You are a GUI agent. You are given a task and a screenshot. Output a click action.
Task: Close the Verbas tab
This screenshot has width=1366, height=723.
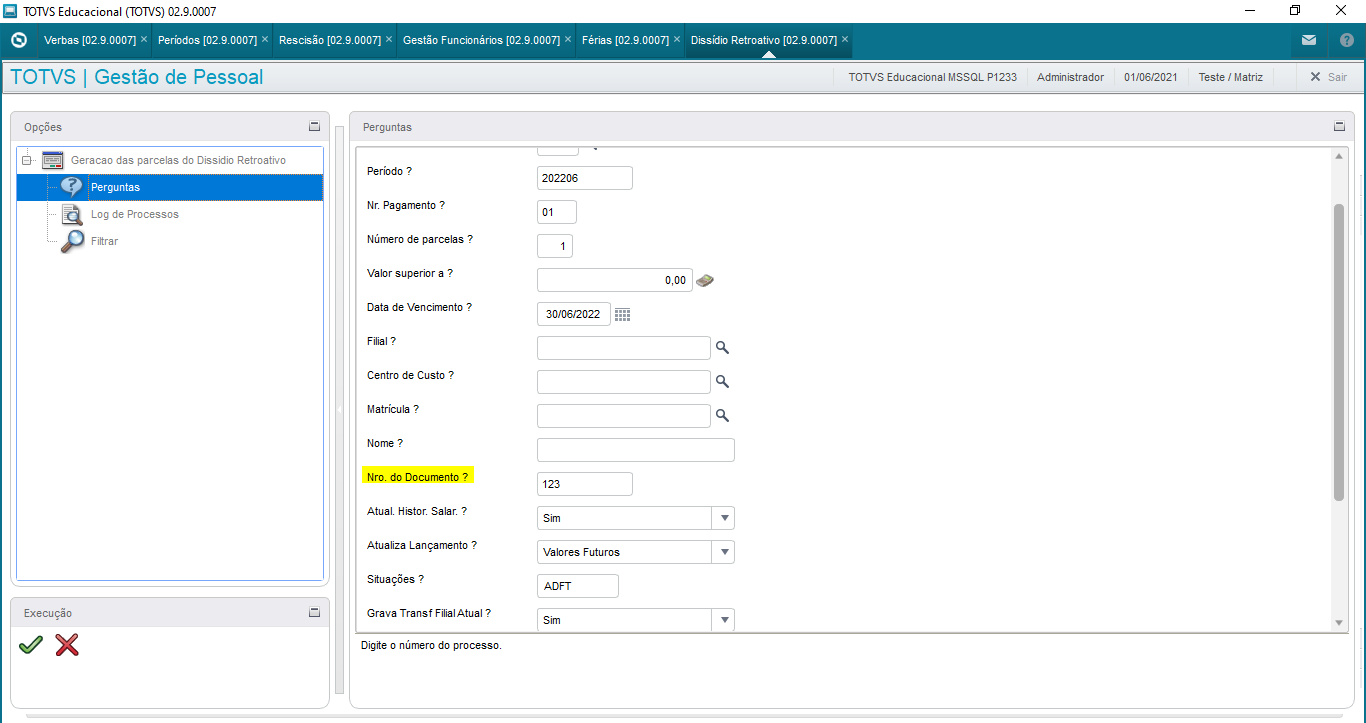(x=144, y=39)
